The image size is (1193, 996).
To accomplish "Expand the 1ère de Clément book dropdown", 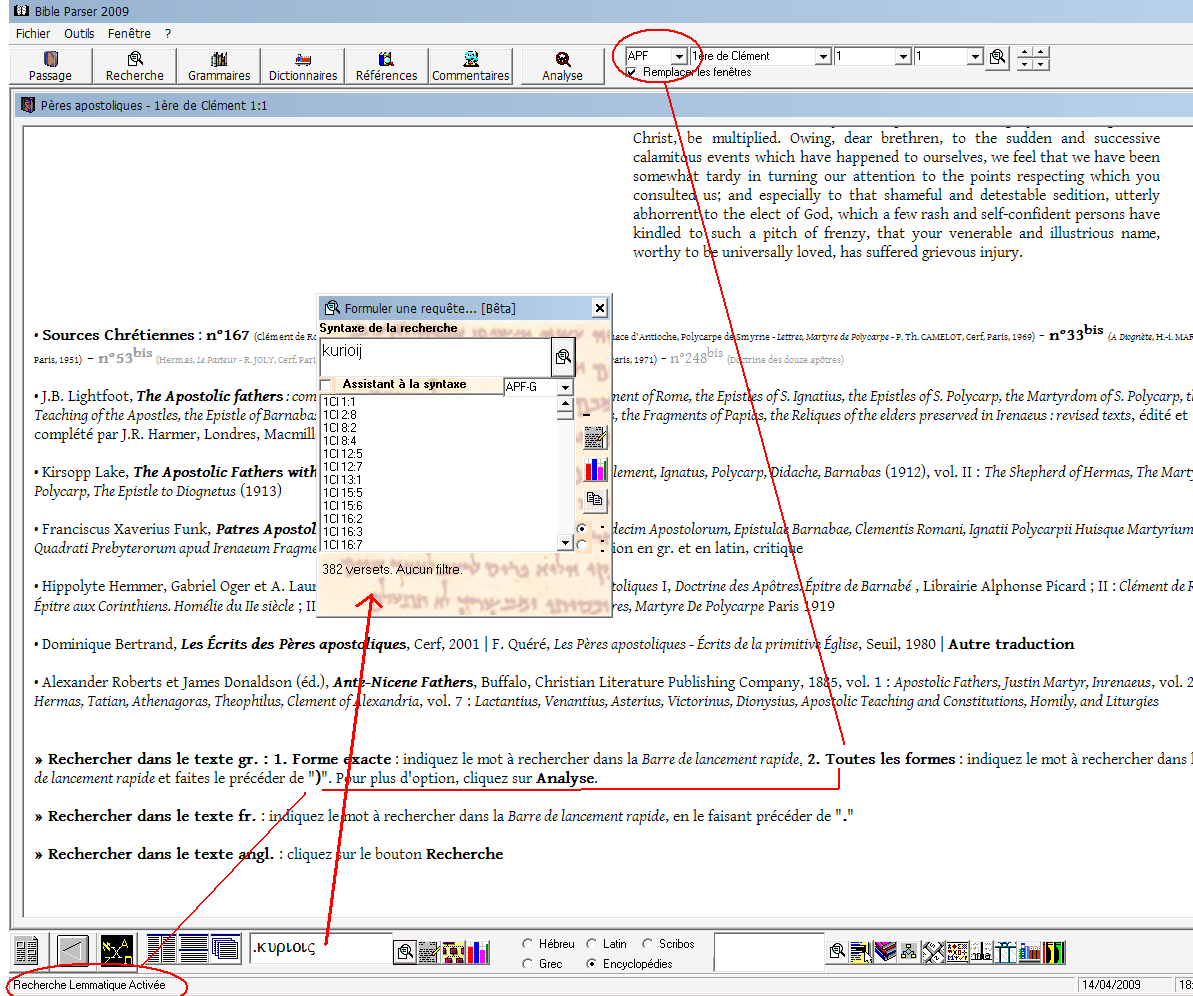I will click(x=822, y=56).
